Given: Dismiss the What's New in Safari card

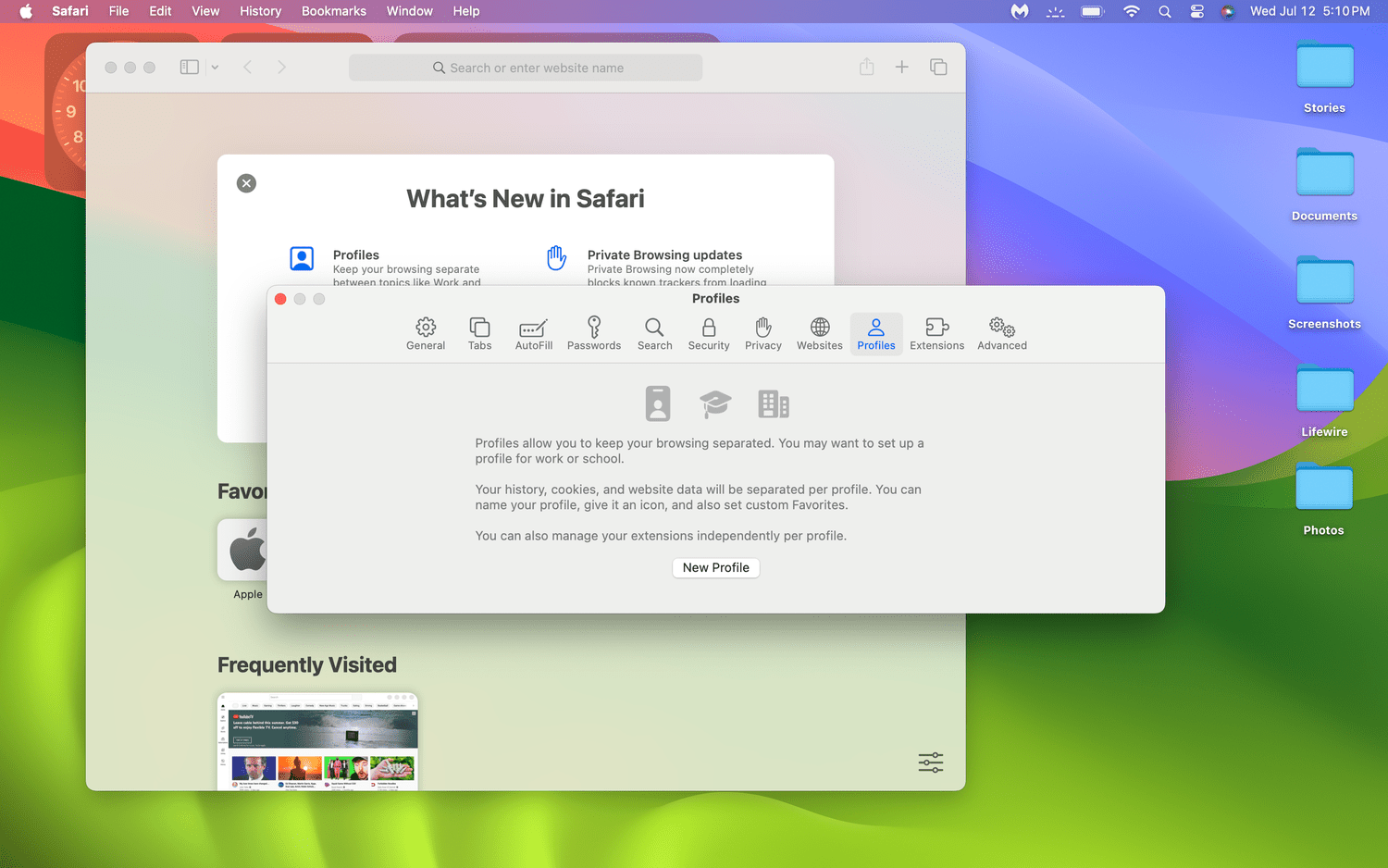Looking at the screenshot, I should pyautogui.click(x=246, y=183).
